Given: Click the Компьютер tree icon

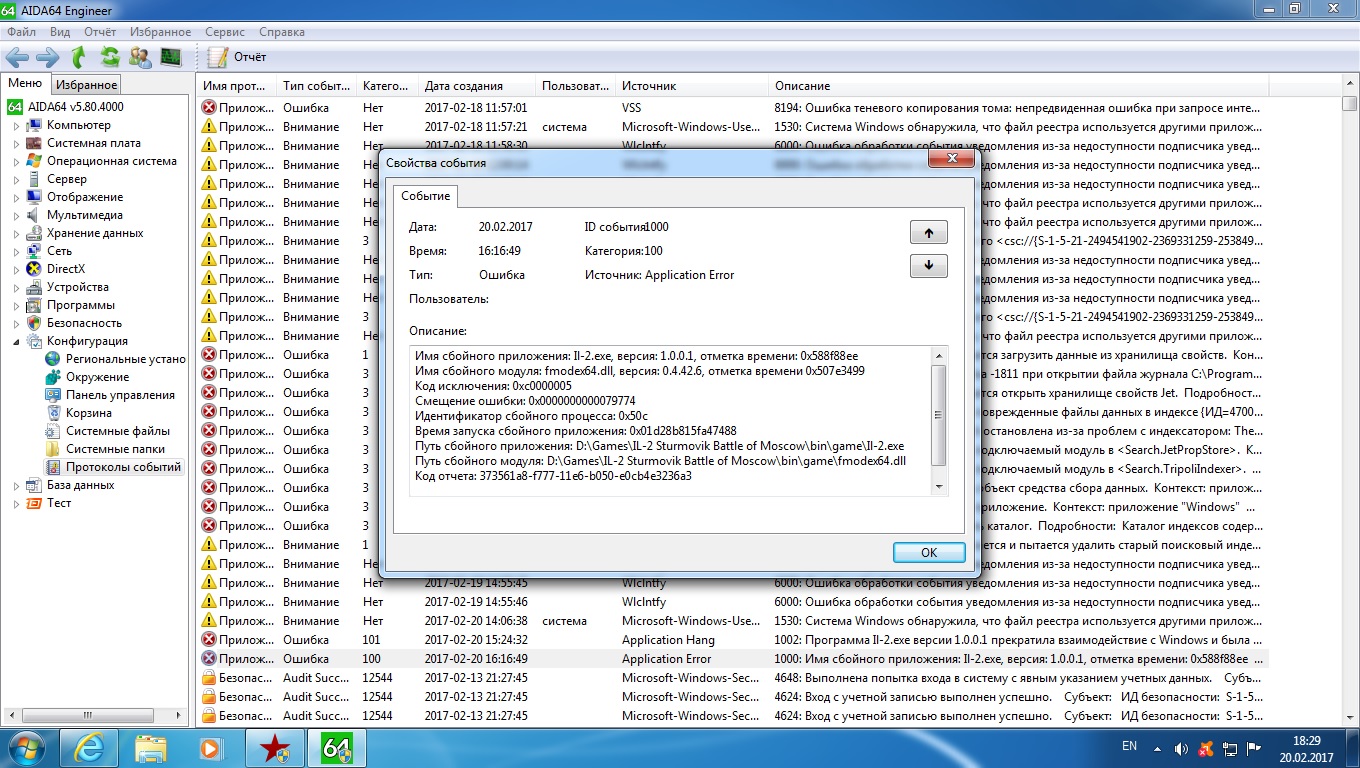Looking at the screenshot, I should (34, 125).
